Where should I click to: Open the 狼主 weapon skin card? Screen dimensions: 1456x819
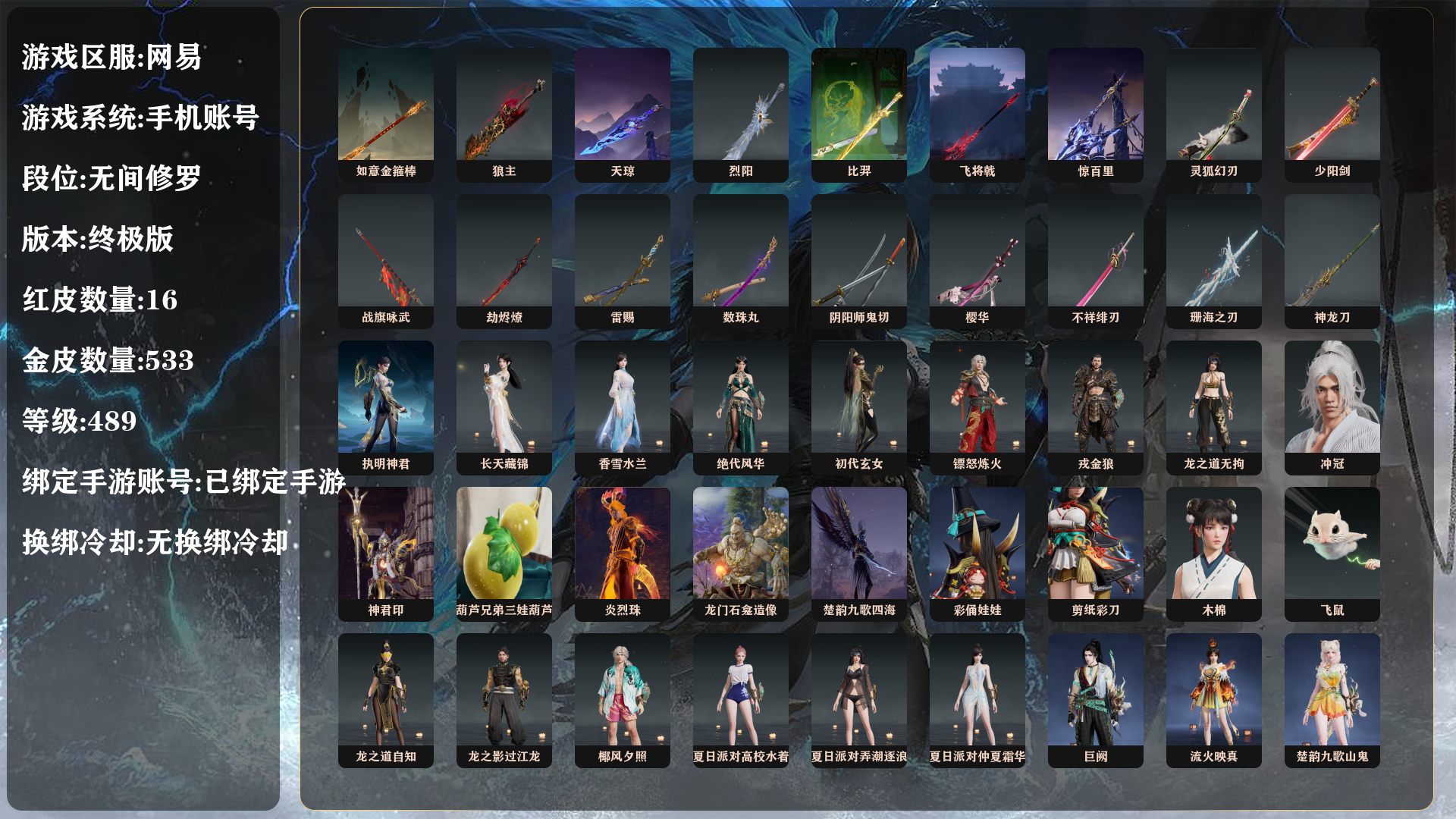pos(504,115)
